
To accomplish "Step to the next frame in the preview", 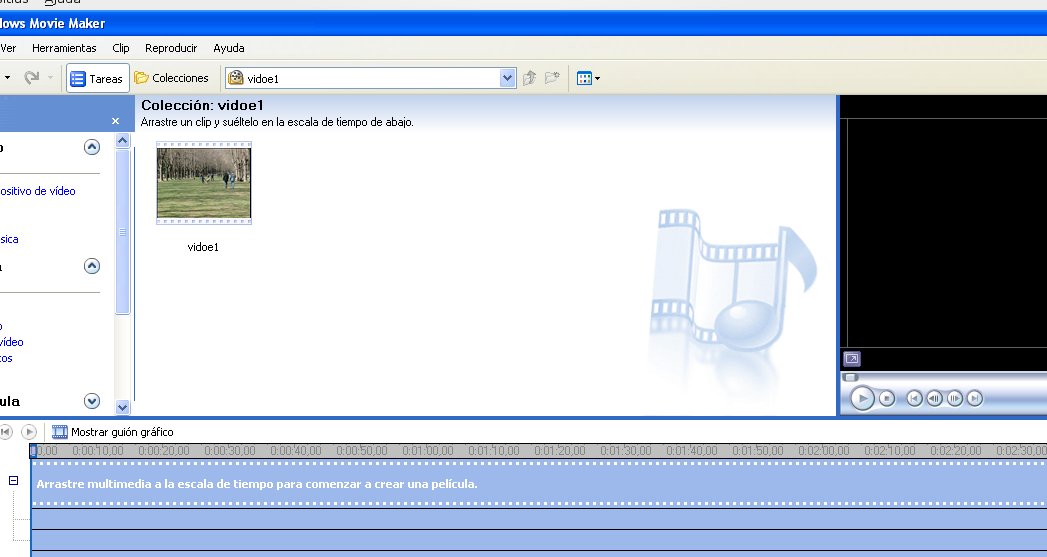I will click(955, 399).
